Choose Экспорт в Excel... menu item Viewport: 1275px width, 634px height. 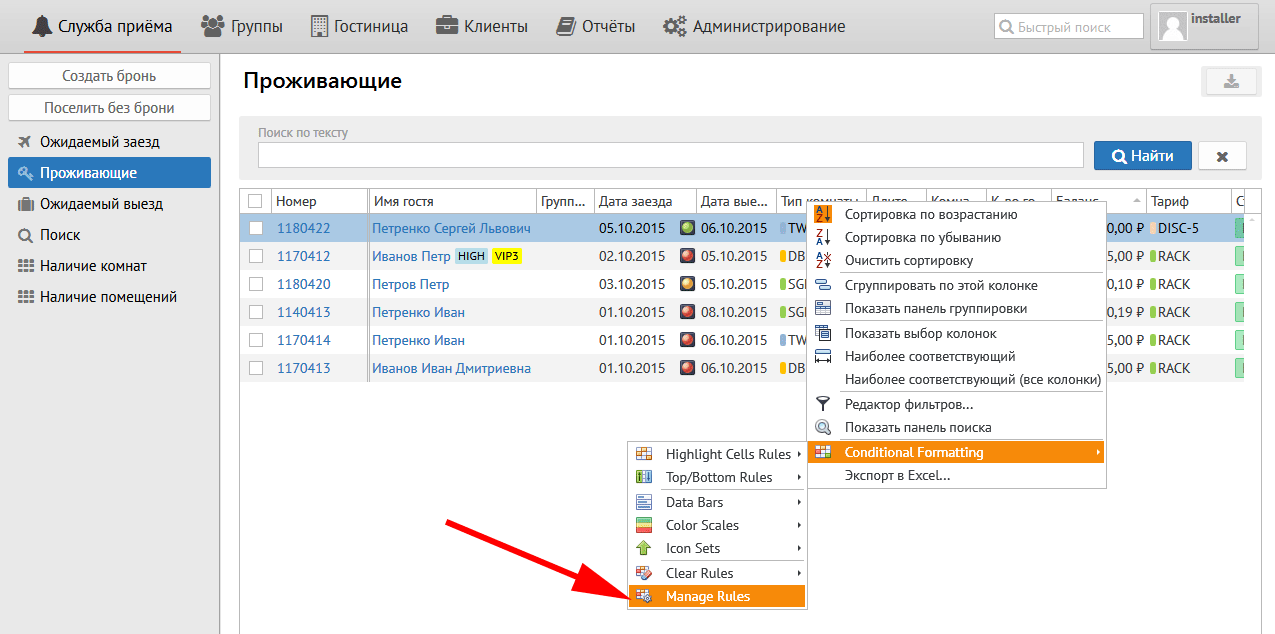coord(897,476)
